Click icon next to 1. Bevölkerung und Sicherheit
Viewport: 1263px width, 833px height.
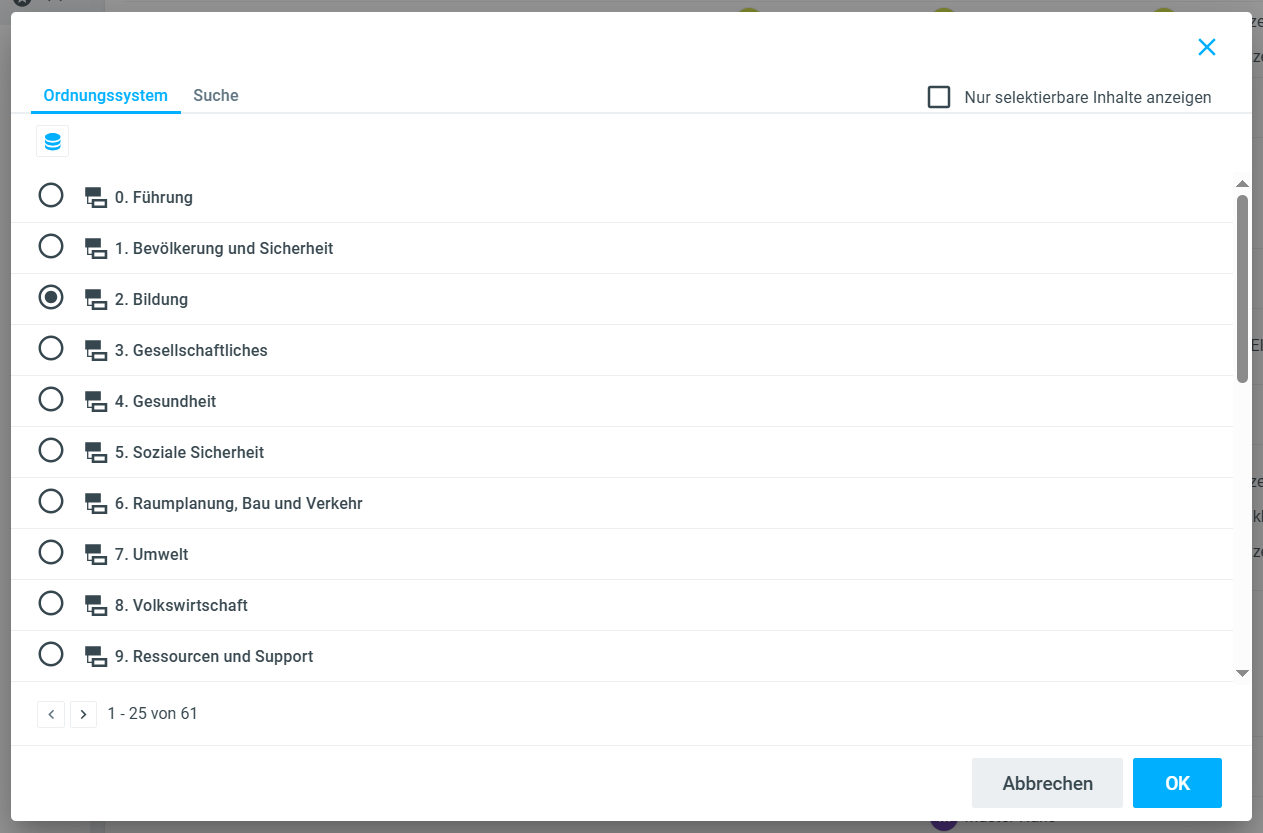click(x=96, y=248)
